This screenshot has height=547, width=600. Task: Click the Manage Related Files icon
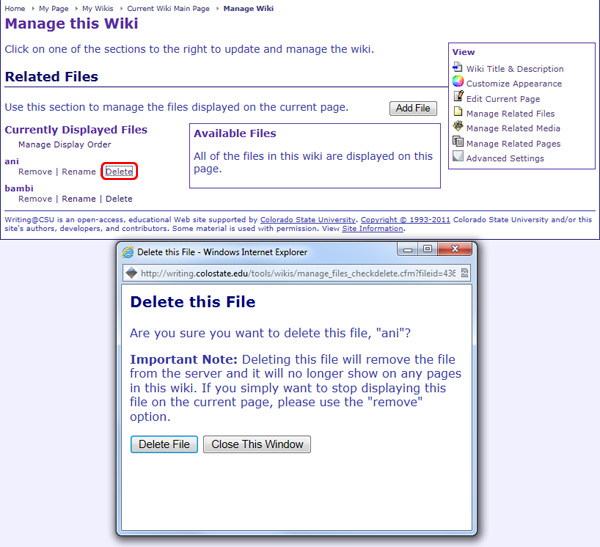(x=458, y=113)
